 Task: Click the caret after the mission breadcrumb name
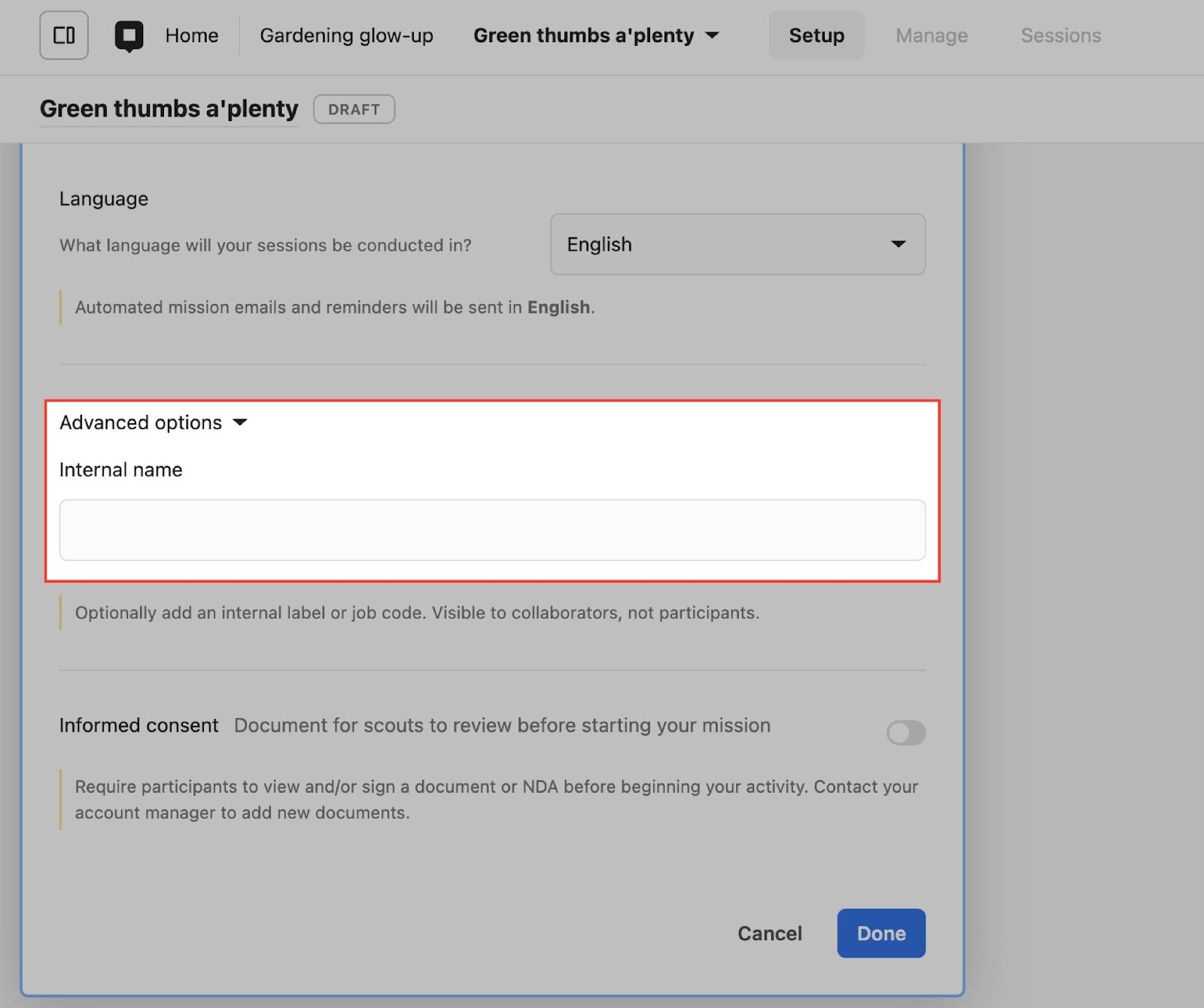click(x=712, y=35)
